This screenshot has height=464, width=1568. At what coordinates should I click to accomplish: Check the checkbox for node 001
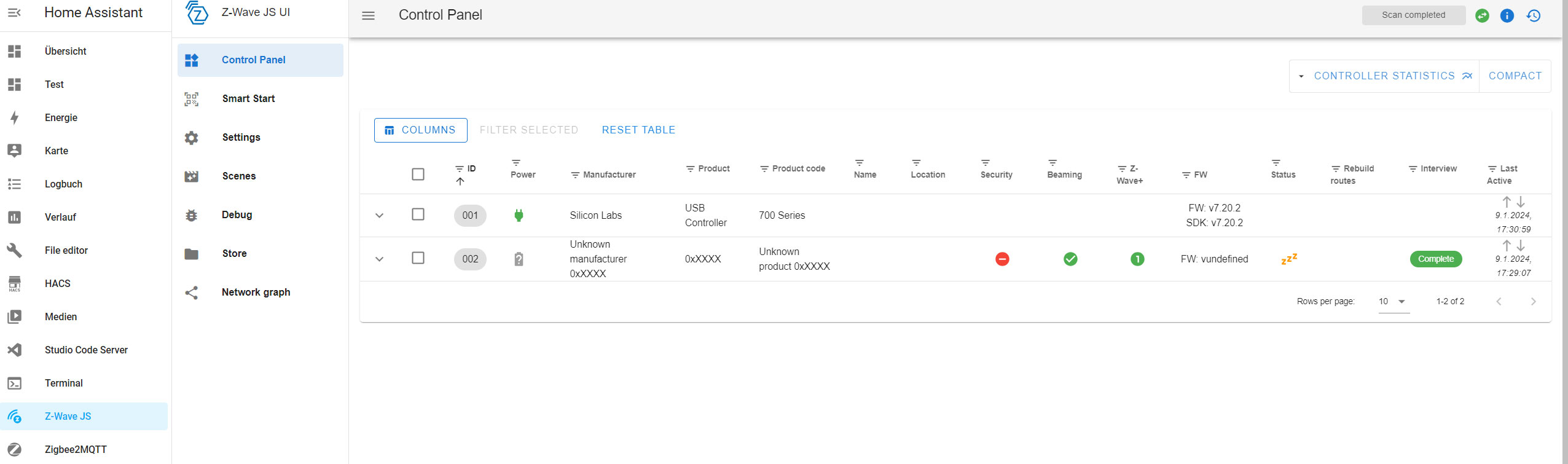point(418,214)
